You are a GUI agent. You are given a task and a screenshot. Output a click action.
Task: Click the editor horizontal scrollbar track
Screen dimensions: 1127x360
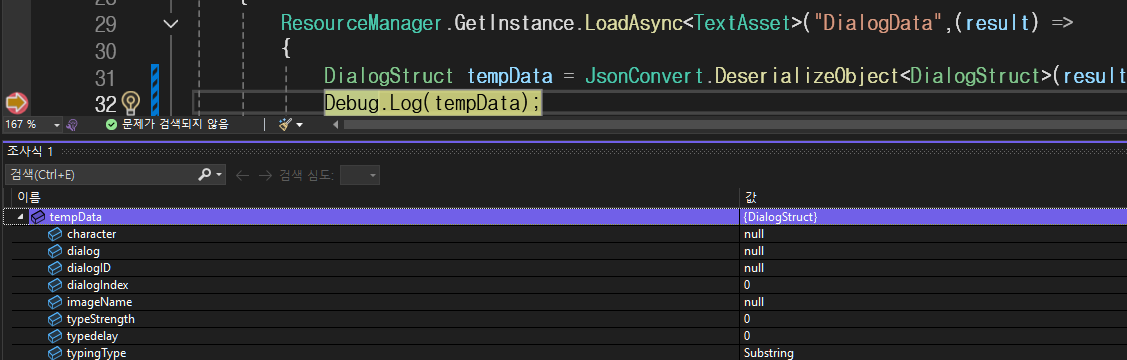(735, 125)
